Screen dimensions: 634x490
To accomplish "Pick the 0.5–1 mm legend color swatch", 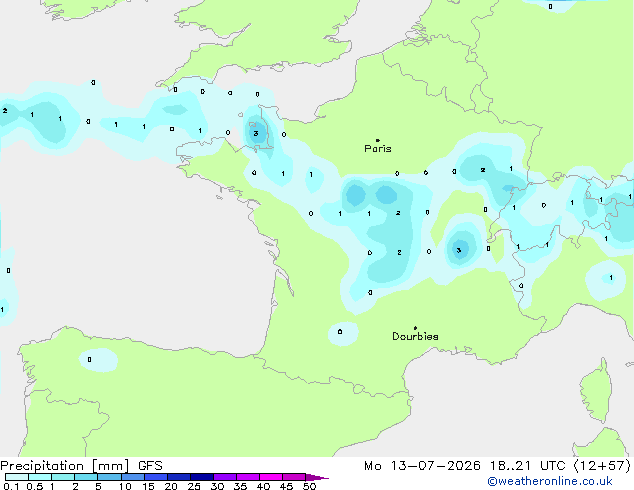I will click(x=40, y=477).
